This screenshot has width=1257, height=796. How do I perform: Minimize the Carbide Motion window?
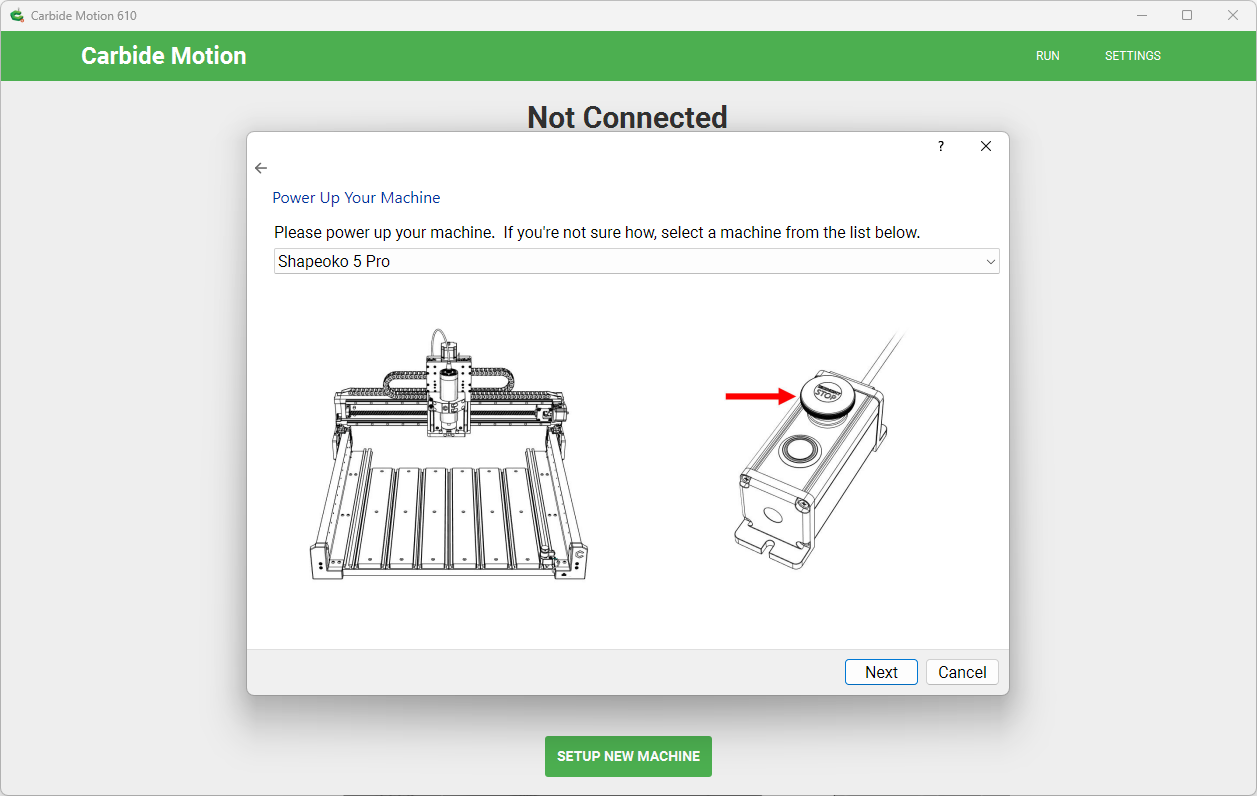(1142, 15)
